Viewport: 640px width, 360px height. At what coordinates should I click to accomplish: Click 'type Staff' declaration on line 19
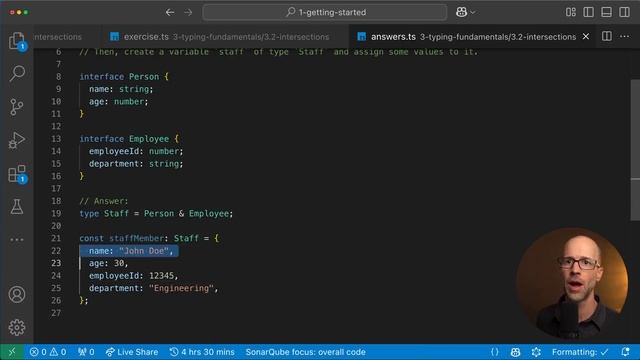click(104, 213)
